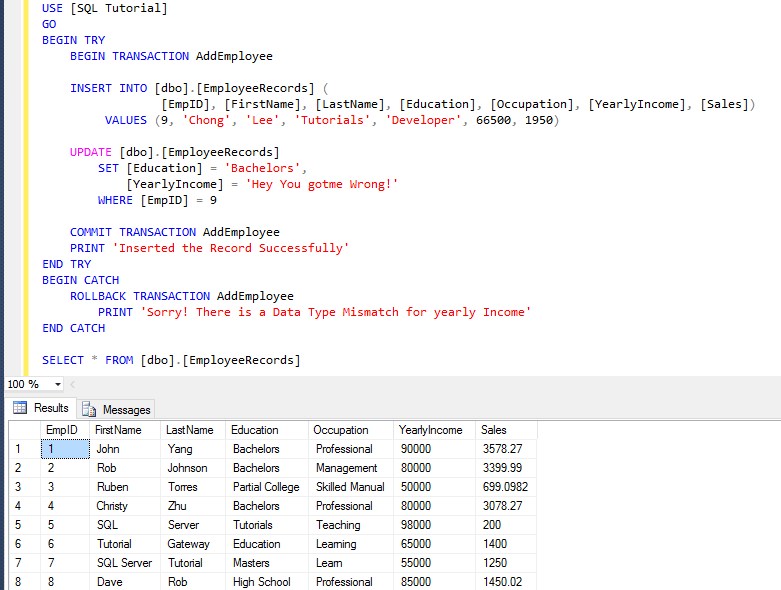Click the 'Skilled Manual' occupation cell
This screenshot has width=781, height=590.
click(350, 487)
